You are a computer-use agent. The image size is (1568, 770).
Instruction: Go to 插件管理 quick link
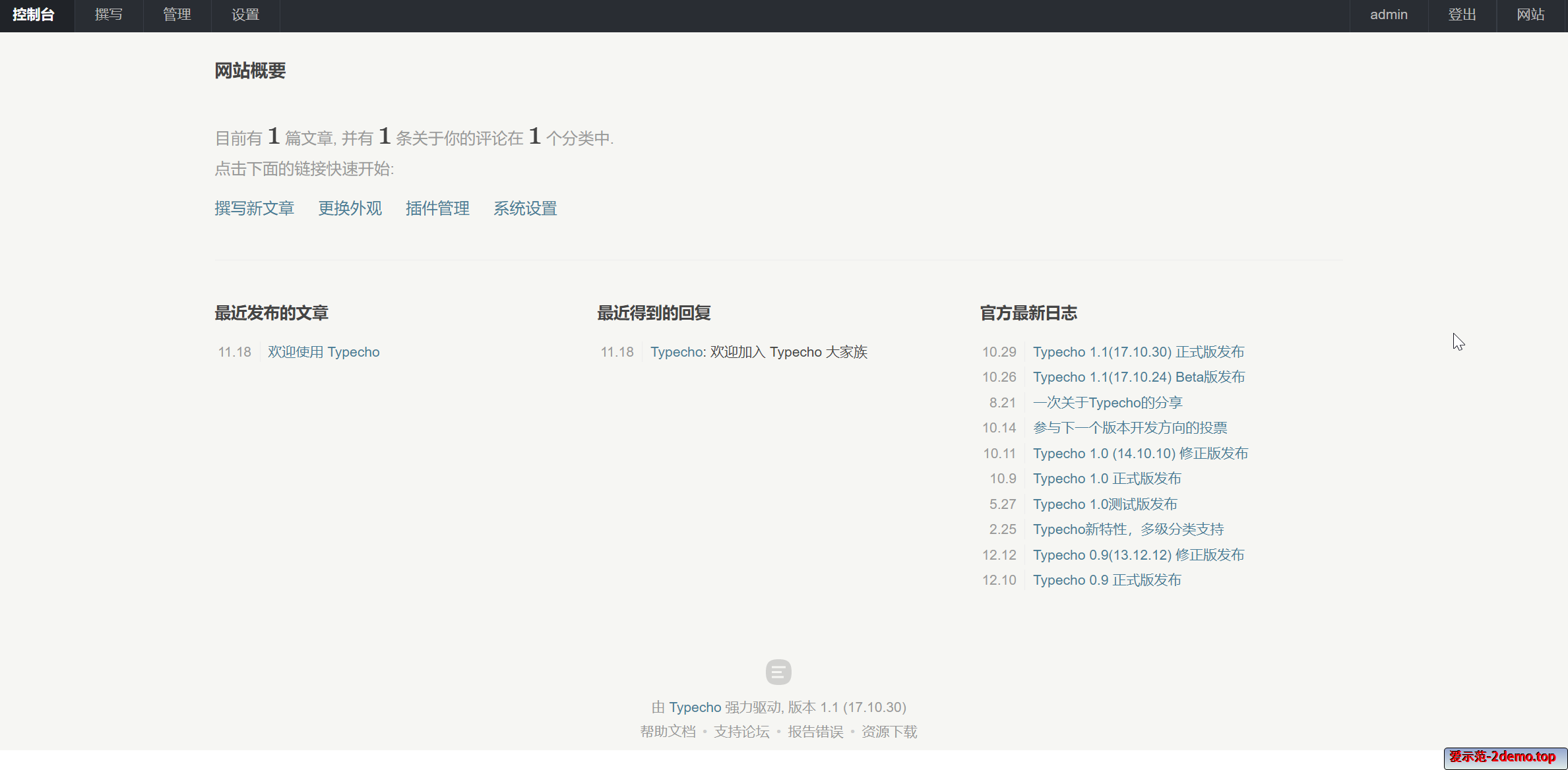click(437, 208)
